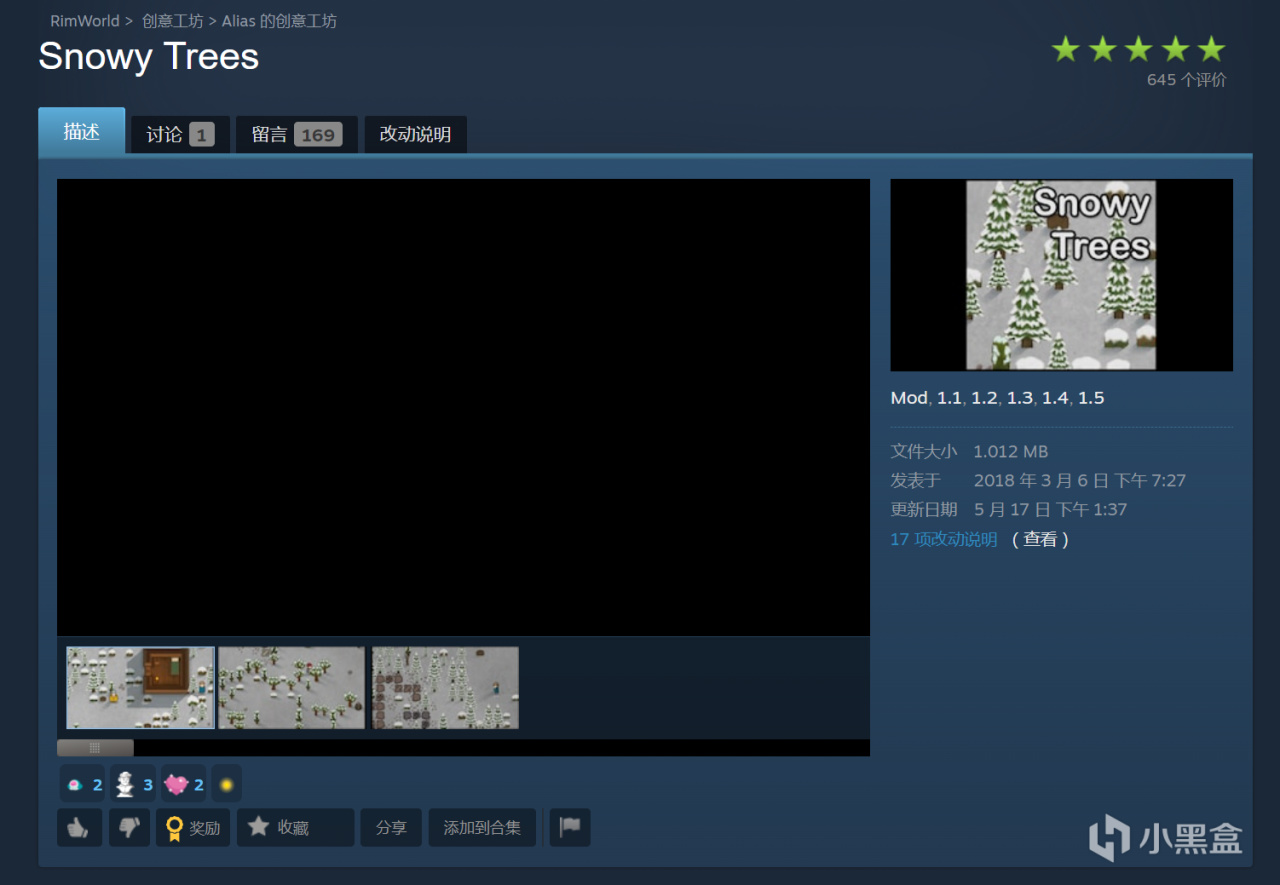Open the Snowy Trees preview image
This screenshot has width=1280, height=885.
(x=1061, y=275)
